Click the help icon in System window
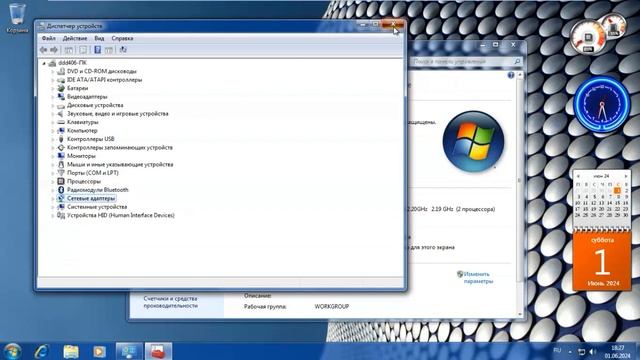The width and height of the screenshot is (640, 360). (511, 76)
